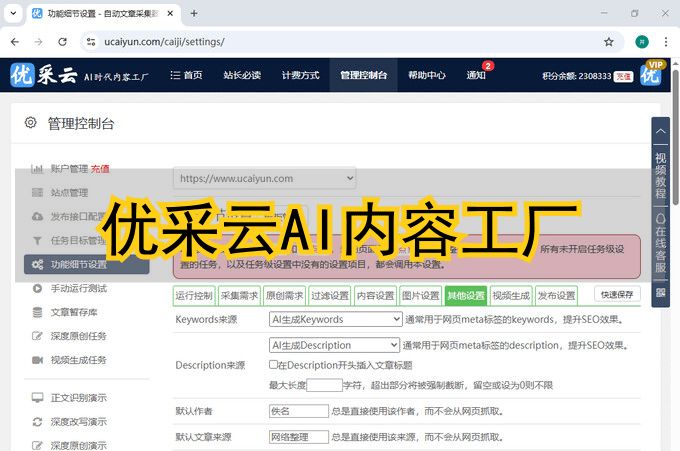Click the 最大长度 character limit field

[x=324, y=385]
